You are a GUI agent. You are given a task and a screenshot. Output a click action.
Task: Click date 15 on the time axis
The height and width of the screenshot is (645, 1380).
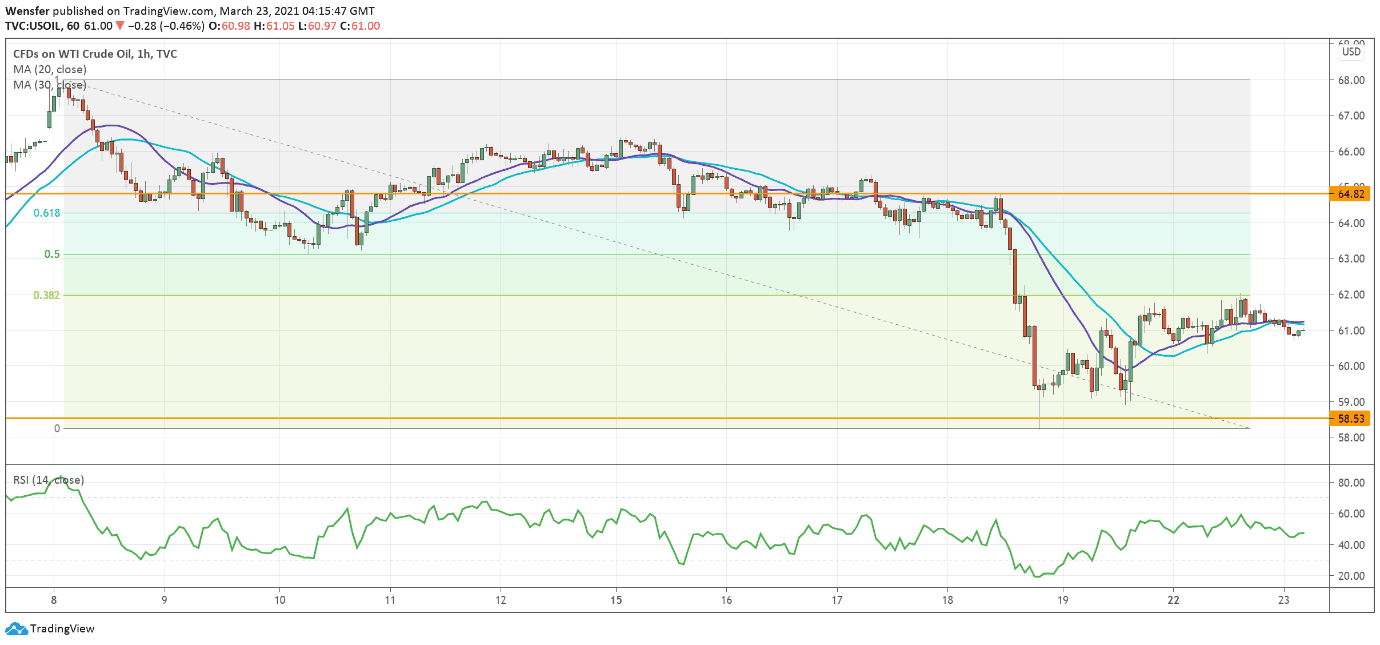tap(615, 600)
